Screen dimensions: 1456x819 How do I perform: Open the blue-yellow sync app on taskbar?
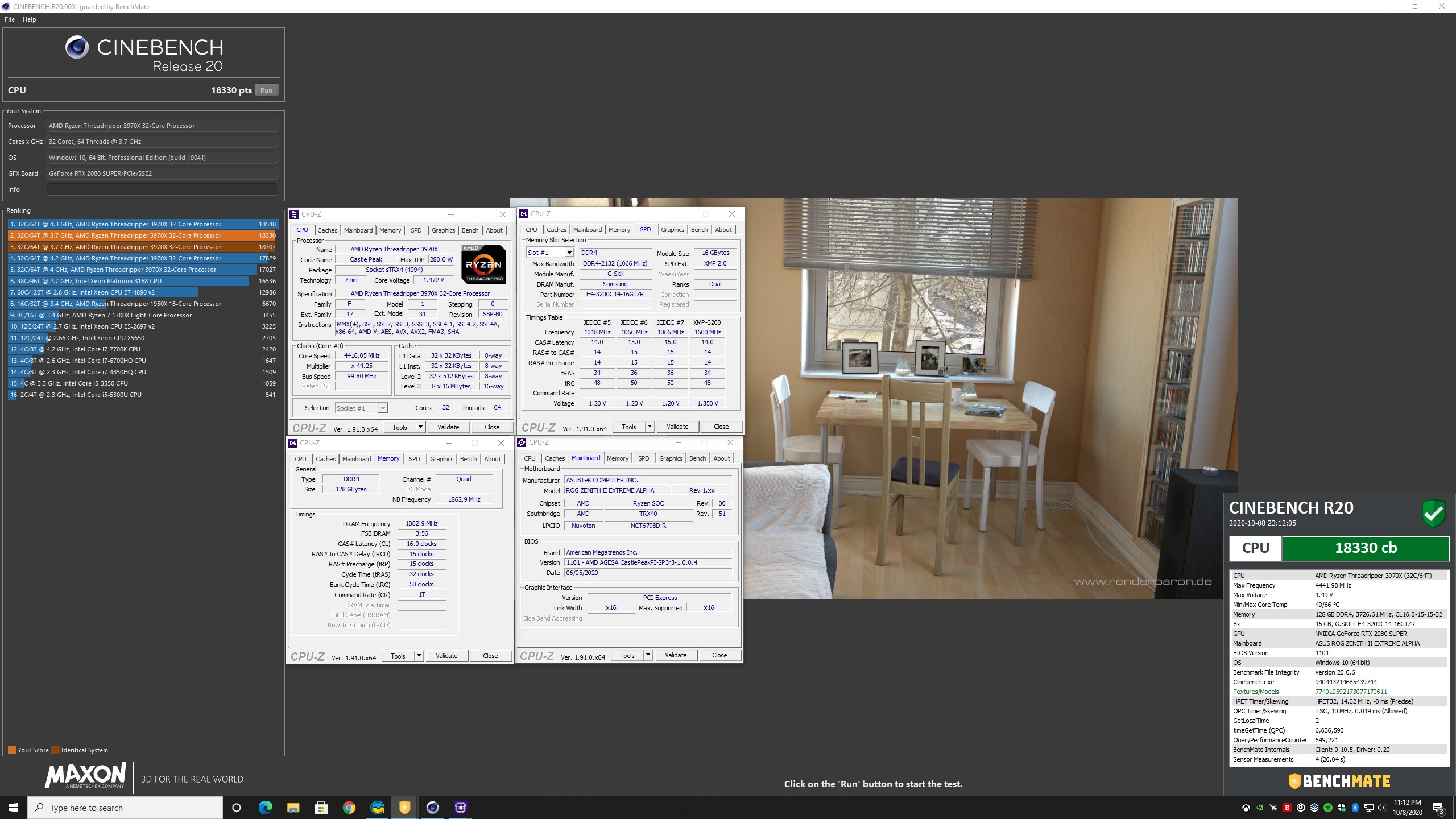(x=377, y=808)
